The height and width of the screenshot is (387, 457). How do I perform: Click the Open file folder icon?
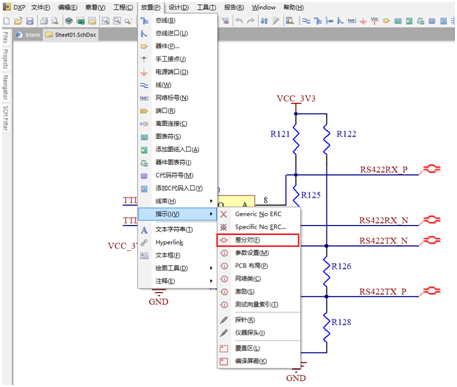click(x=18, y=21)
